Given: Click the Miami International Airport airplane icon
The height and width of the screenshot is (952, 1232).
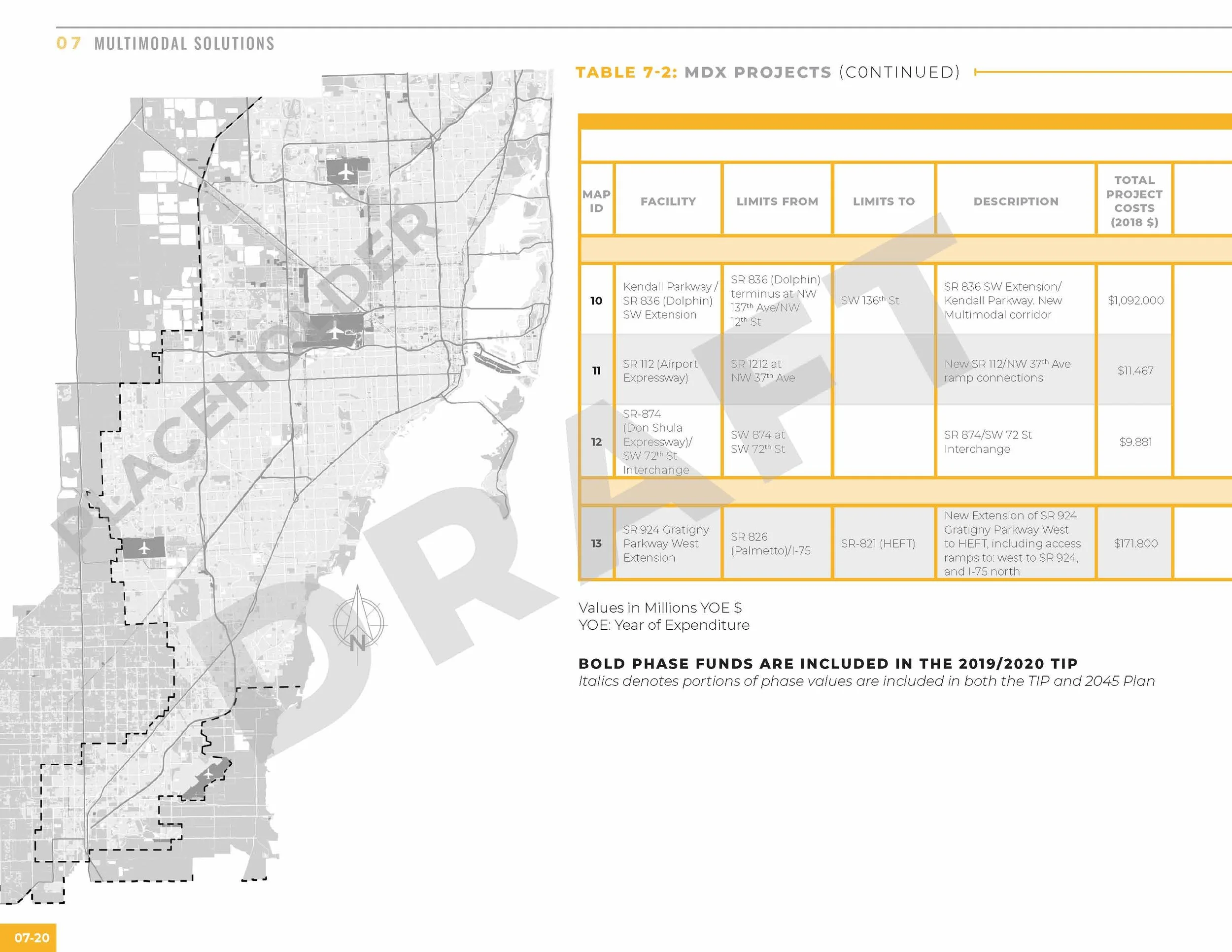Looking at the screenshot, I should pyautogui.click(x=336, y=330).
